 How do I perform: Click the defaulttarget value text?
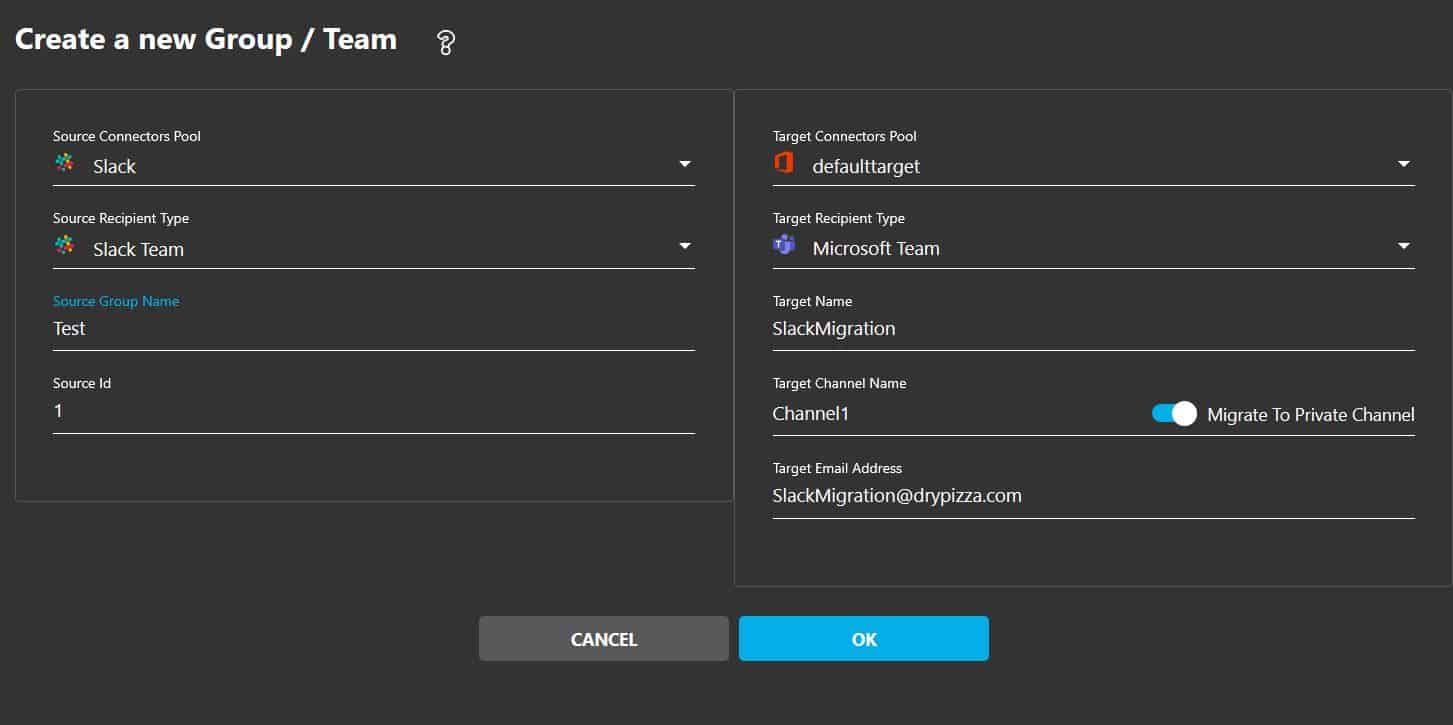(868, 166)
